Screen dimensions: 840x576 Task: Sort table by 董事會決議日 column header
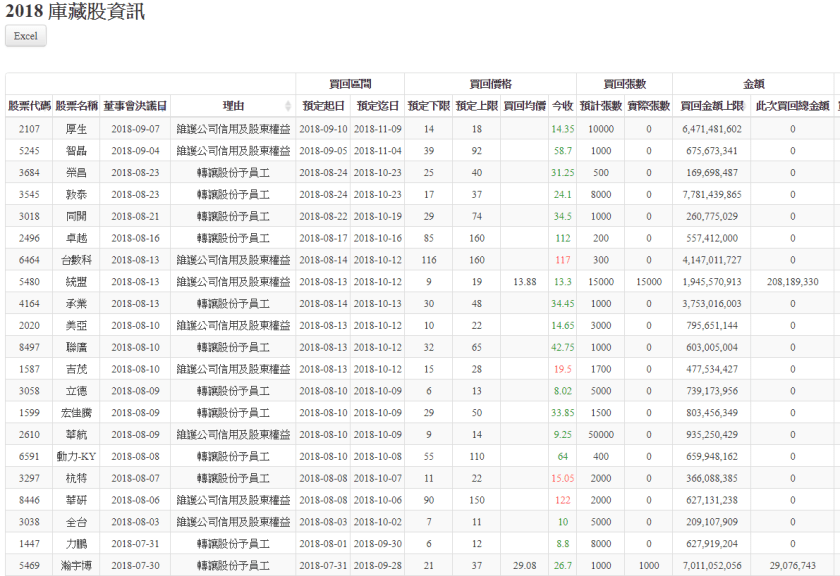135,105
